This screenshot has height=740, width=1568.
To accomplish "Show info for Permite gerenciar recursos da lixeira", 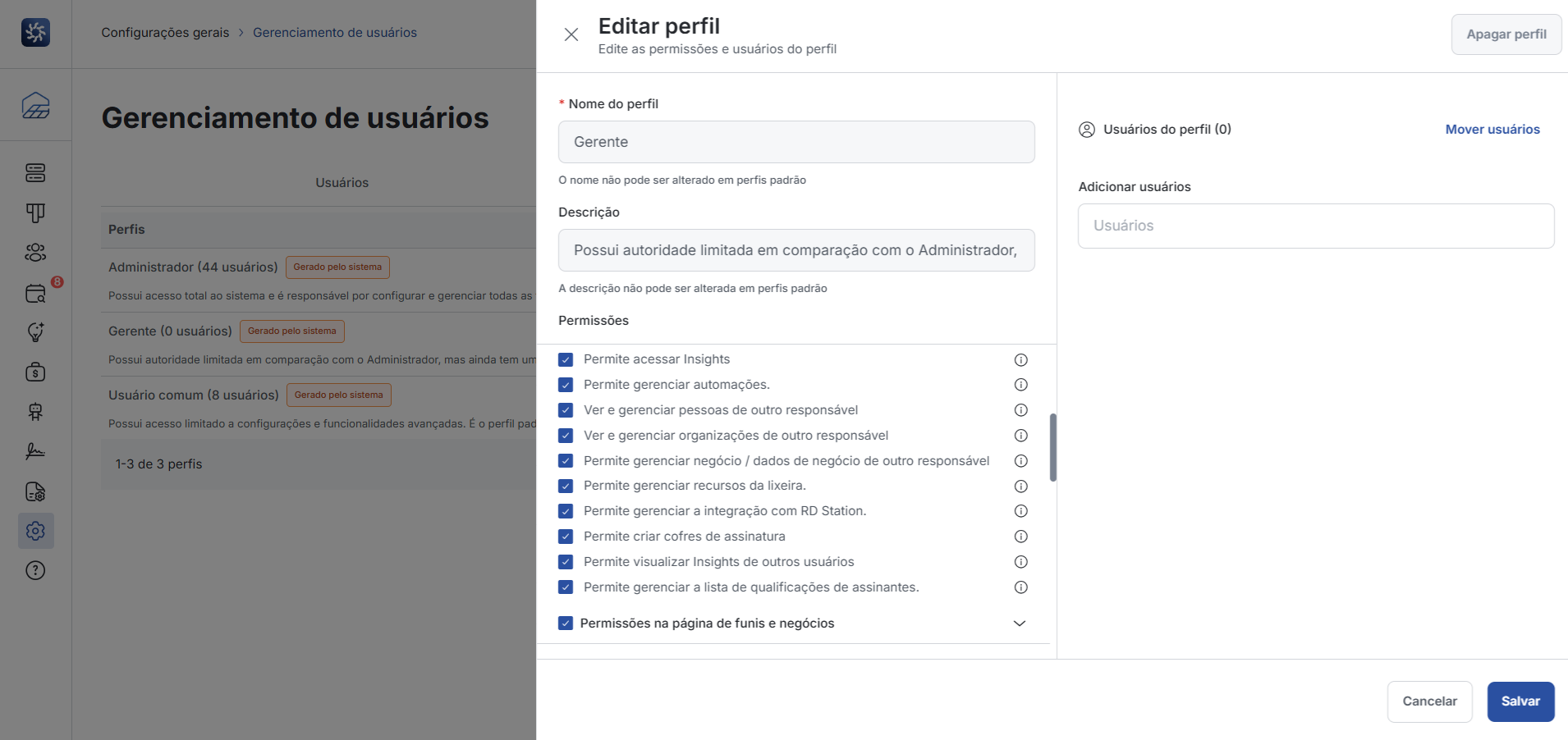I will [1021, 486].
